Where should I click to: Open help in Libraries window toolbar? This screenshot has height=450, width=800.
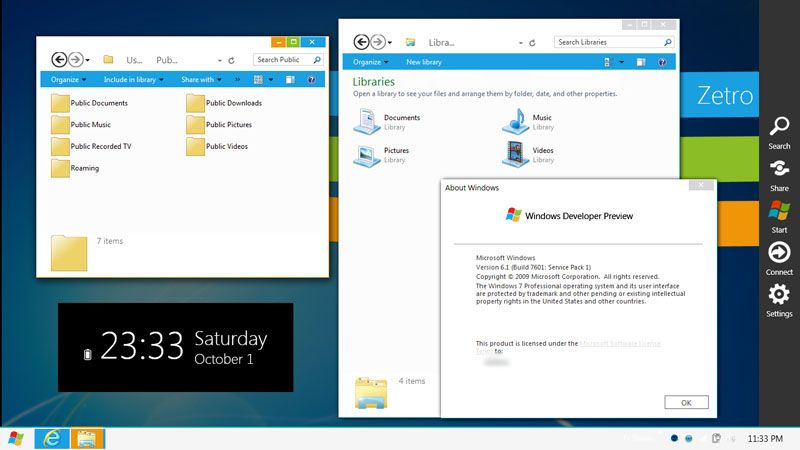click(x=662, y=62)
